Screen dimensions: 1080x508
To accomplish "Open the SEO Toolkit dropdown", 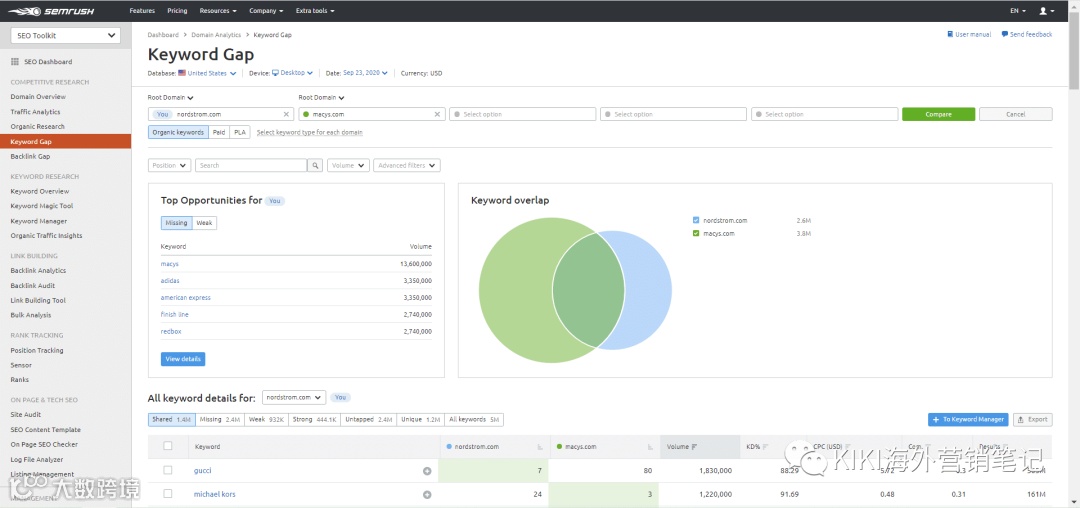I will (x=65, y=36).
